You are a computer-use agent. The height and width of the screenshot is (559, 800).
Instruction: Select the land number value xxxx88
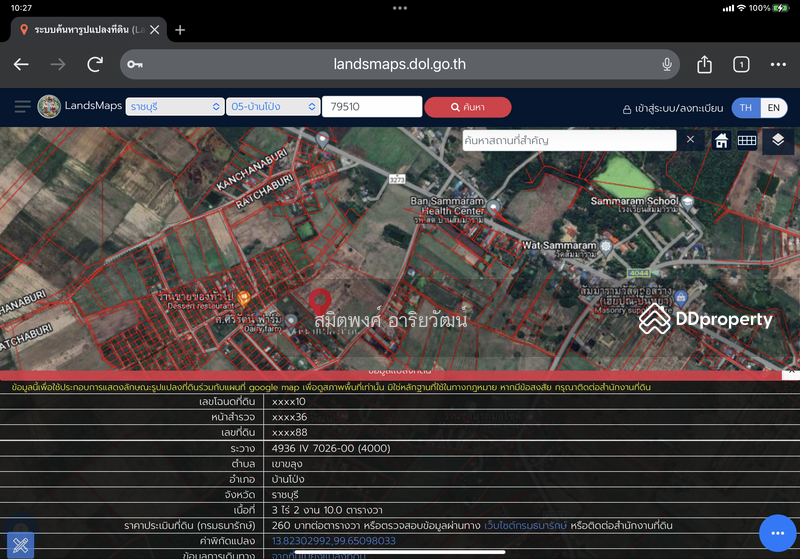tap(289, 433)
